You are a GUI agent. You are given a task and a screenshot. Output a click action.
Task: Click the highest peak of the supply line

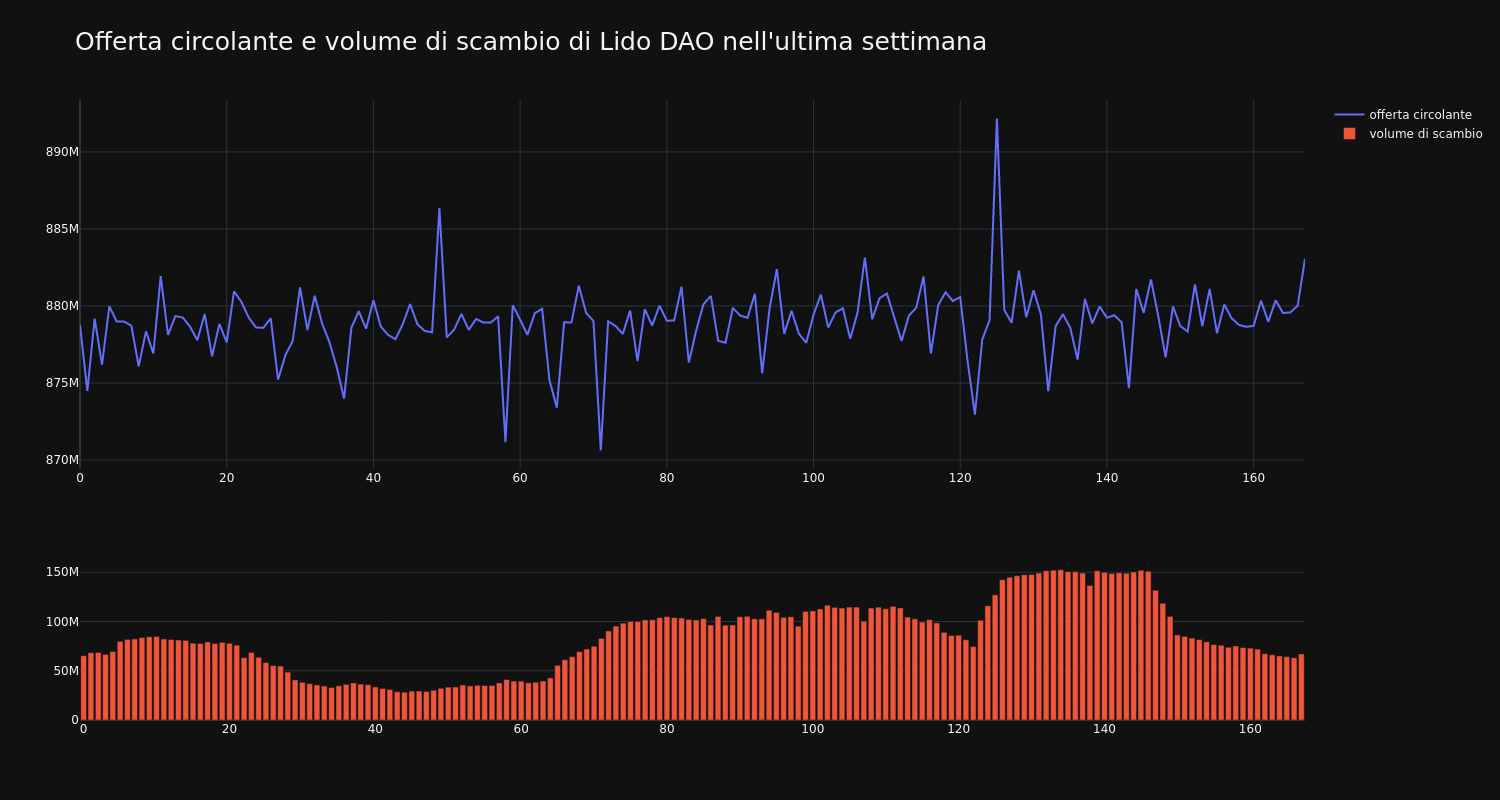996,119
